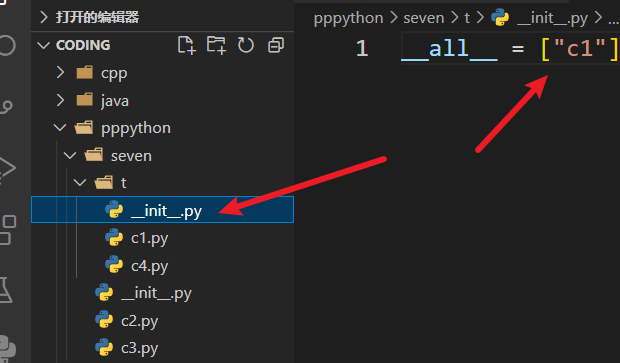Click the New Folder icon

click(x=216, y=45)
